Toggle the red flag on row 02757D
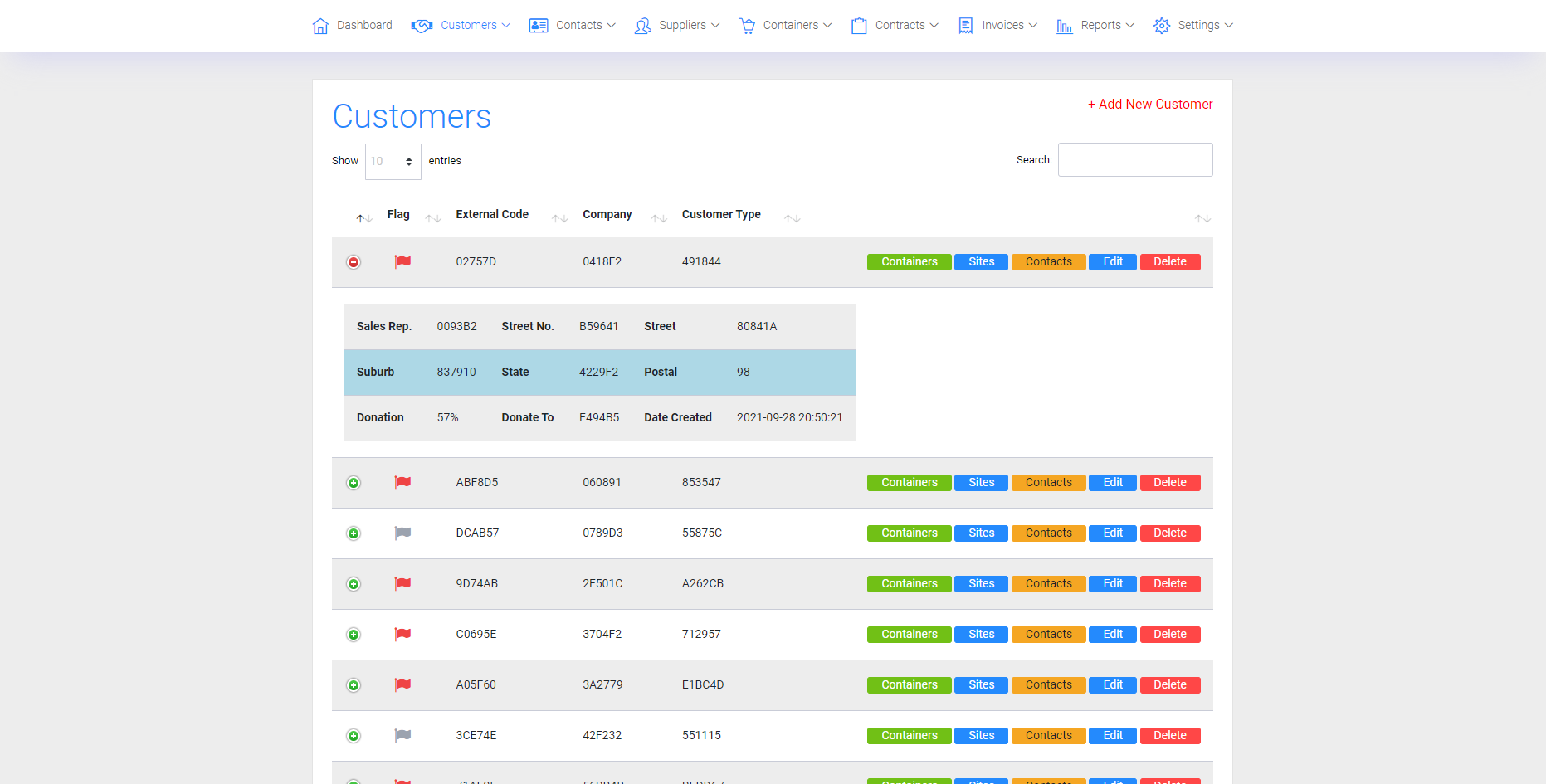The height and width of the screenshot is (784, 1546). 402,262
